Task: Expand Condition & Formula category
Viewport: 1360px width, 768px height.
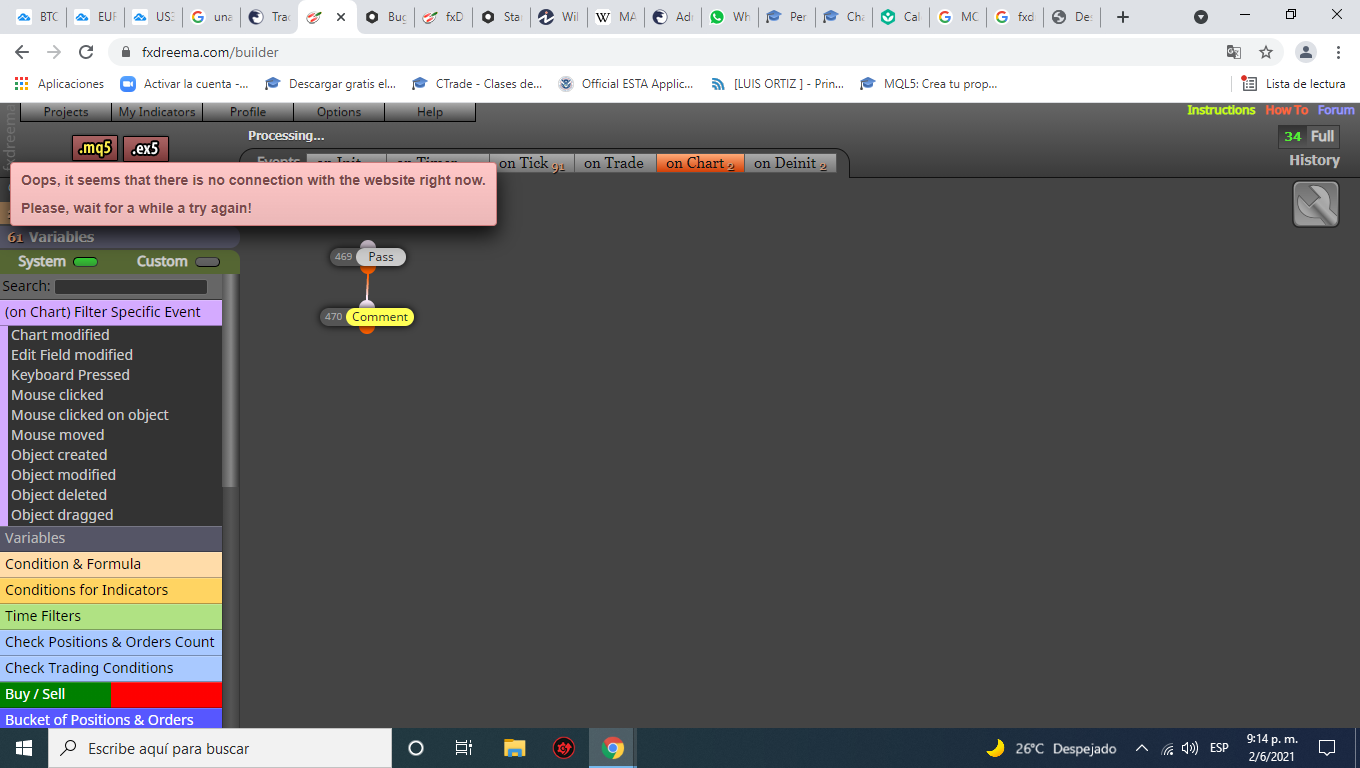Action: point(111,564)
